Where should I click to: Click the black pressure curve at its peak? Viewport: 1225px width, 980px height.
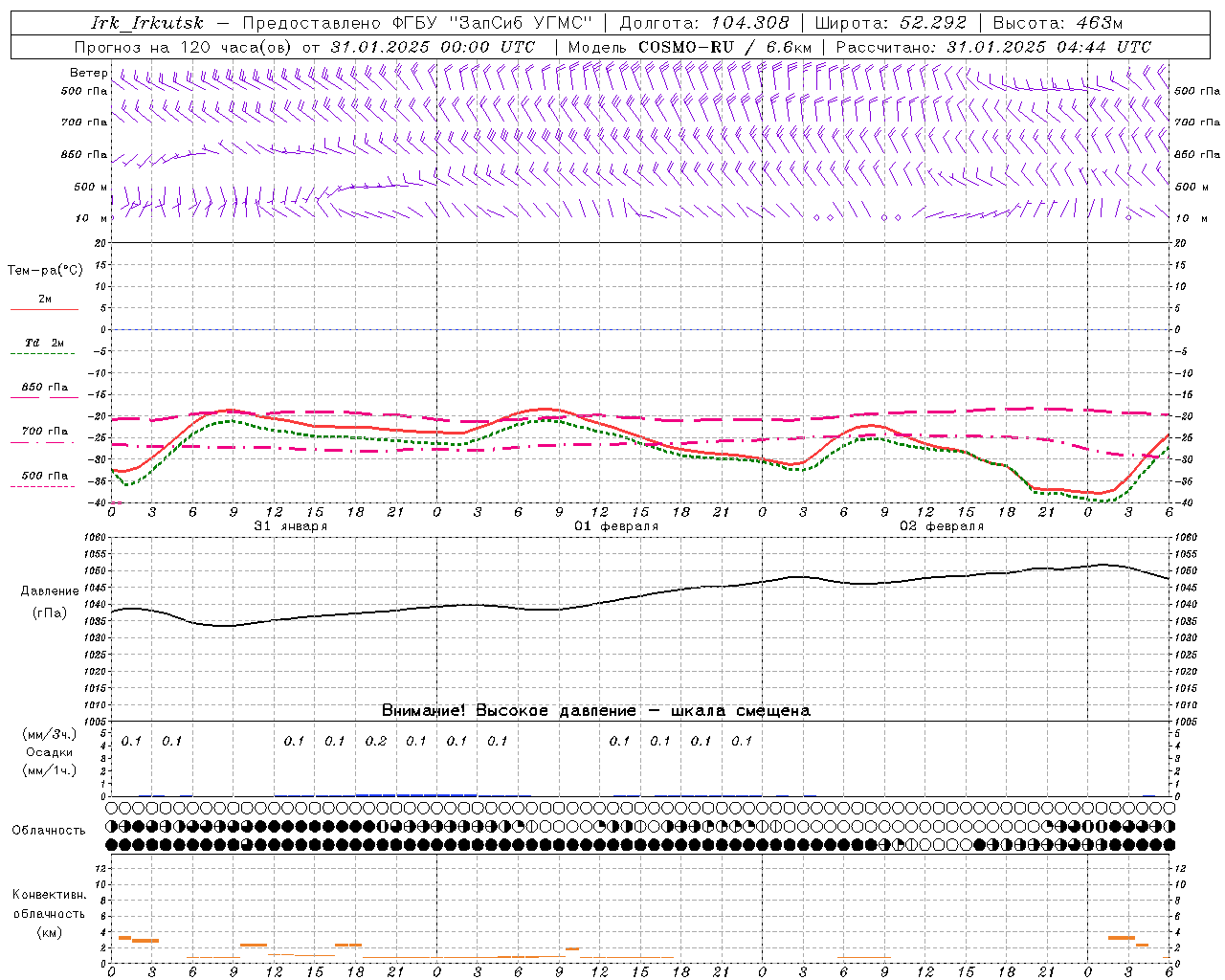[x=1102, y=565]
